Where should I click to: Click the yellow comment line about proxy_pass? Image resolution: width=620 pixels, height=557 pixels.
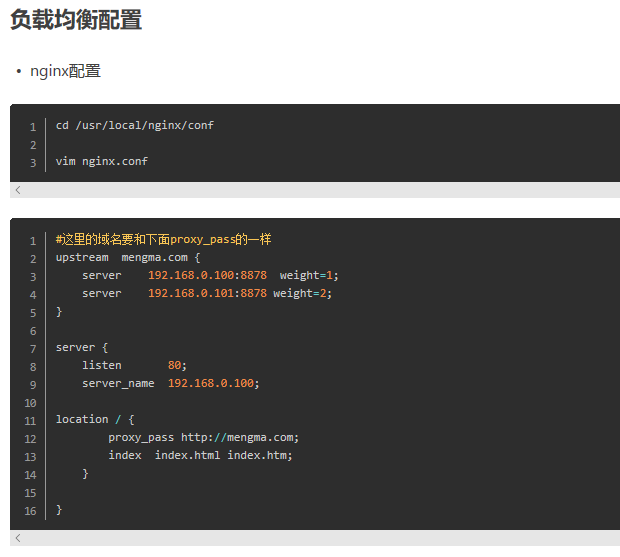(x=163, y=239)
